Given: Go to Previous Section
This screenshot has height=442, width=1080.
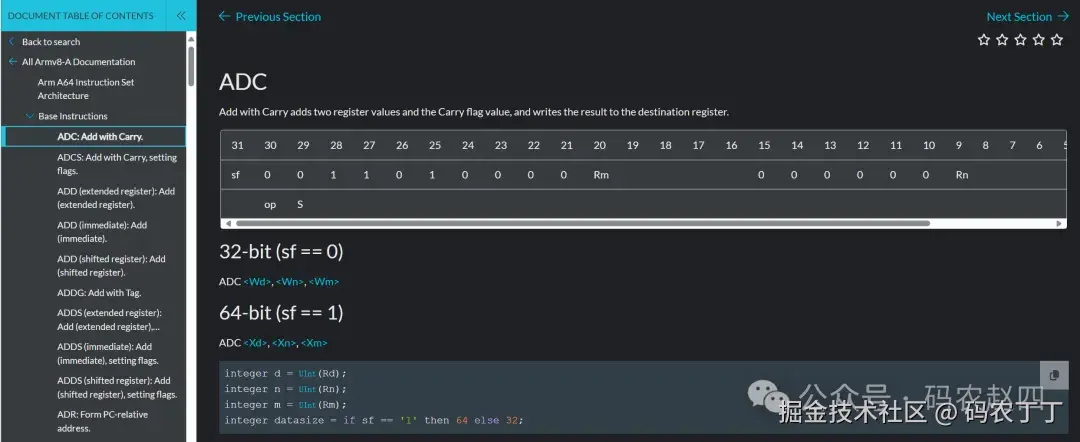Looking at the screenshot, I should (x=270, y=16).
